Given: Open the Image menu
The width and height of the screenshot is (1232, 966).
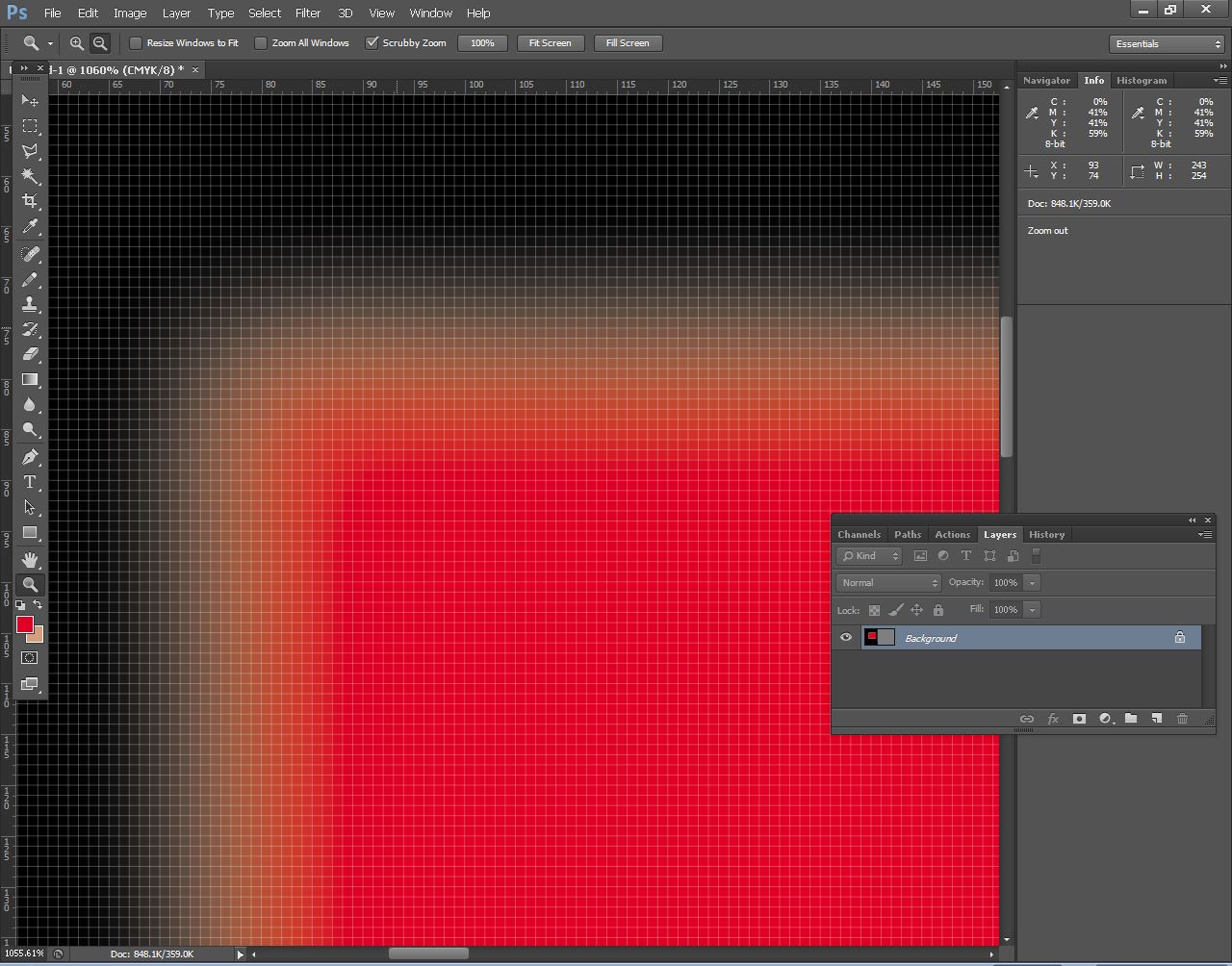Looking at the screenshot, I should (130, 13).
